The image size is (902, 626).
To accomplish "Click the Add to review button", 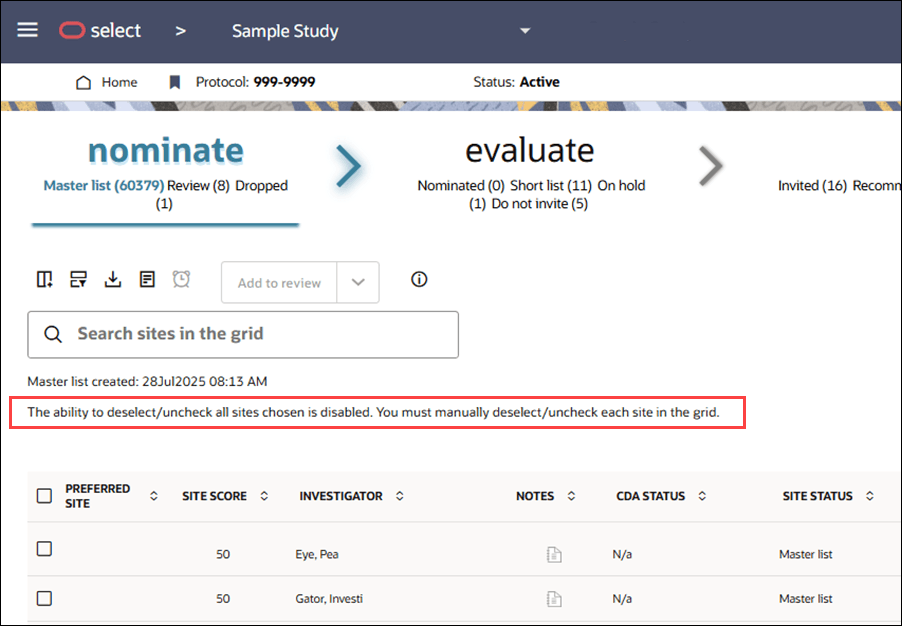I will pos(279,282).
